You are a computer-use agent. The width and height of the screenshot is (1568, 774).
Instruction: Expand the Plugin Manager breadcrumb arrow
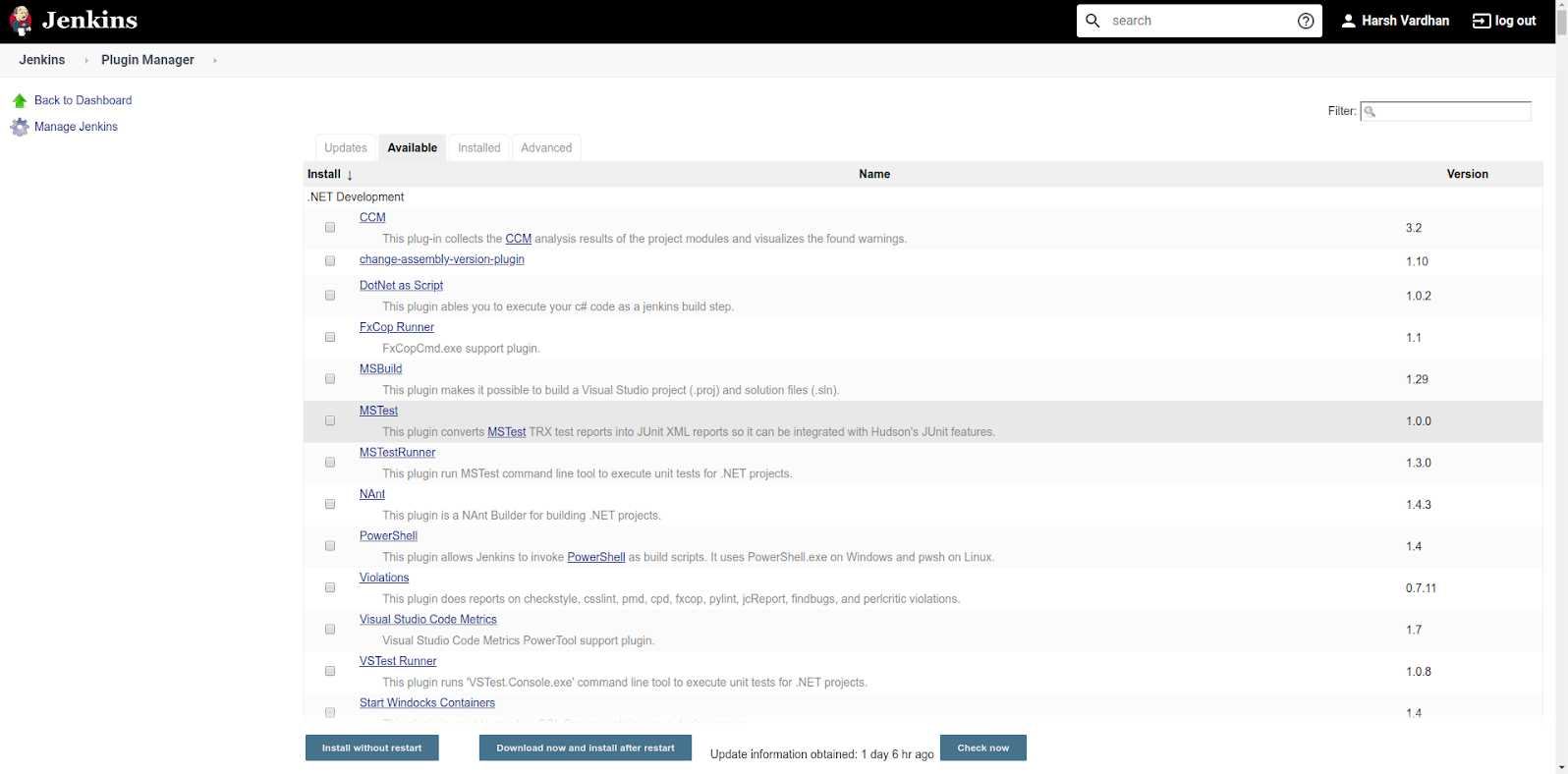[x=215, y=61]
